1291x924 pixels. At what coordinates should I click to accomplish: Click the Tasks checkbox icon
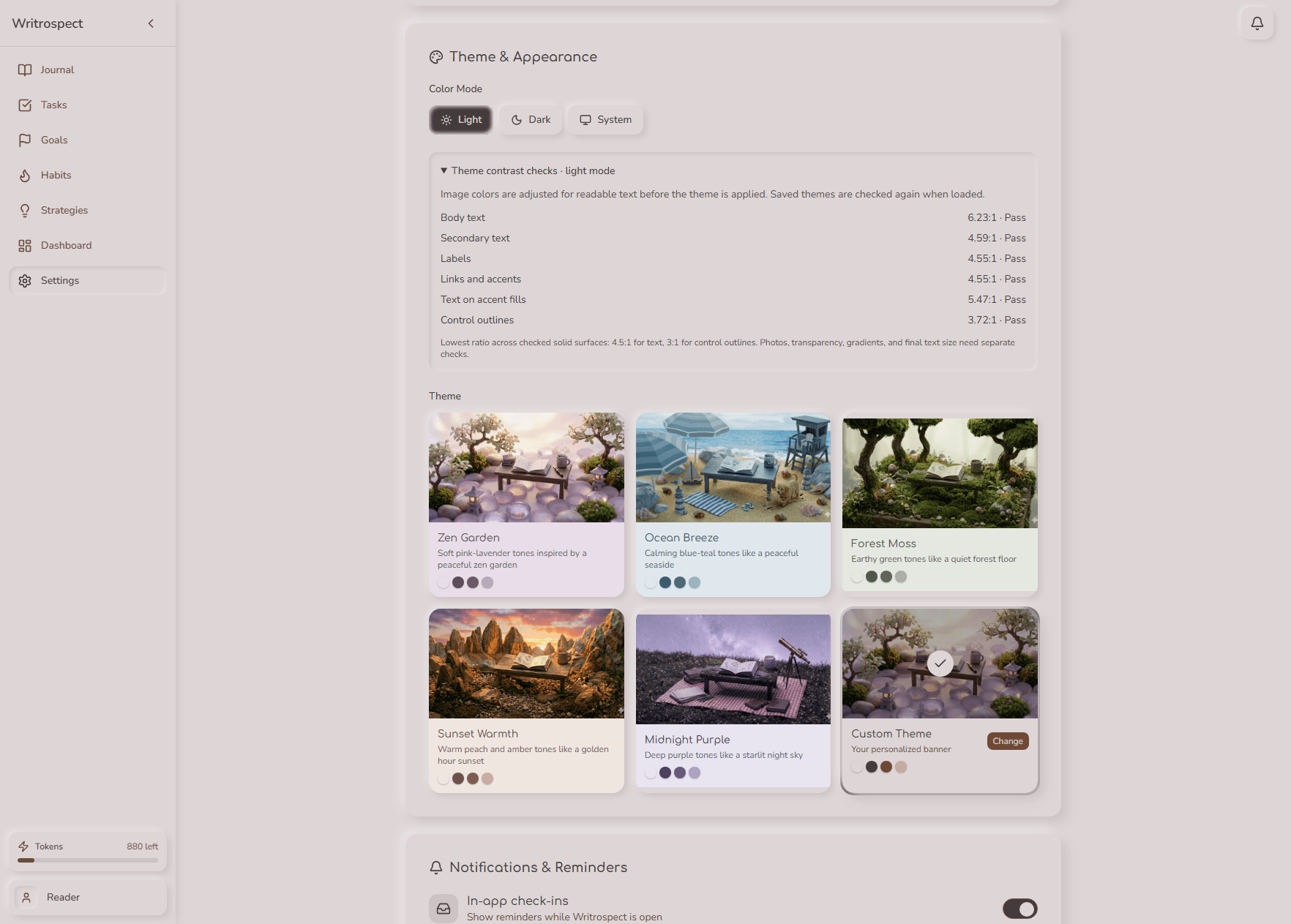click(25, 105)
